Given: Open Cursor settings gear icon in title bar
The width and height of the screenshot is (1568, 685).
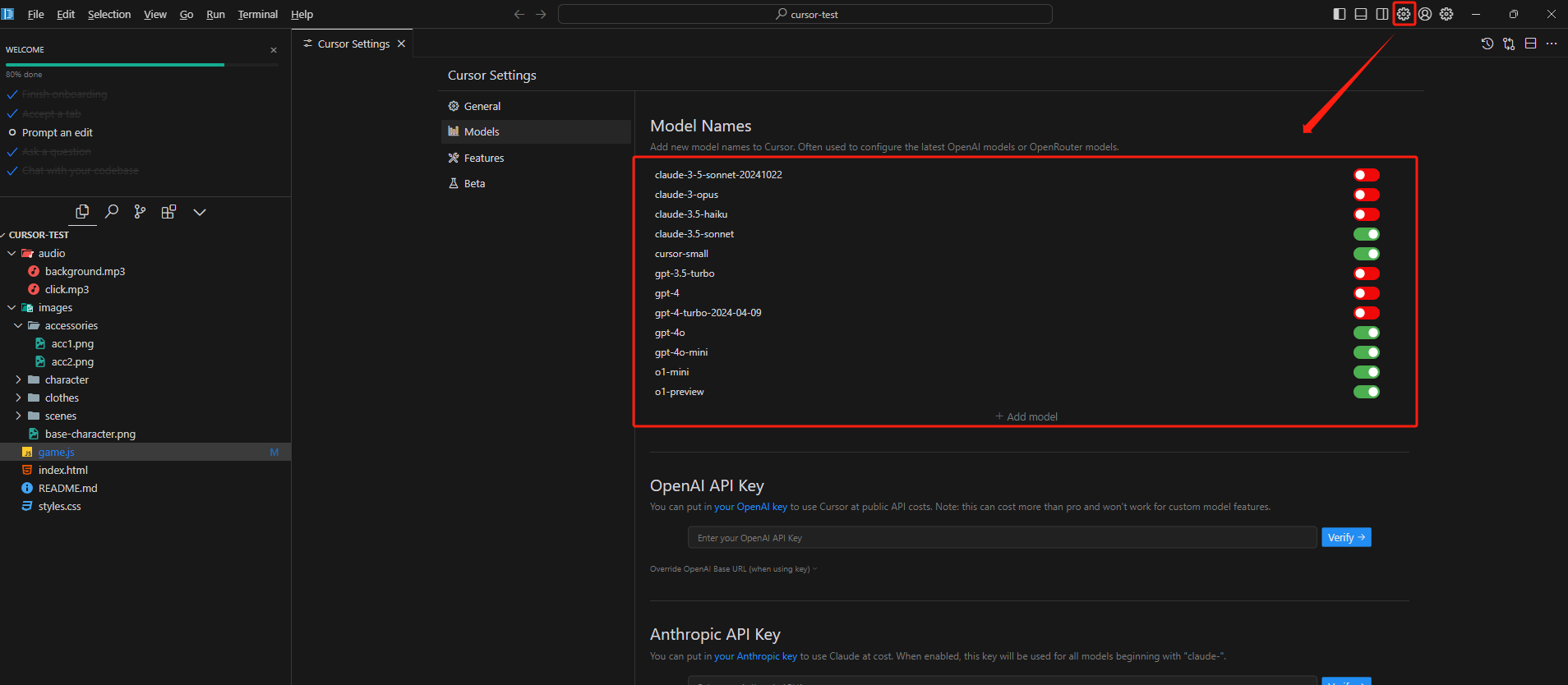Looking at the screenshot, I should pyautogui.click(x=1404, y=14).
